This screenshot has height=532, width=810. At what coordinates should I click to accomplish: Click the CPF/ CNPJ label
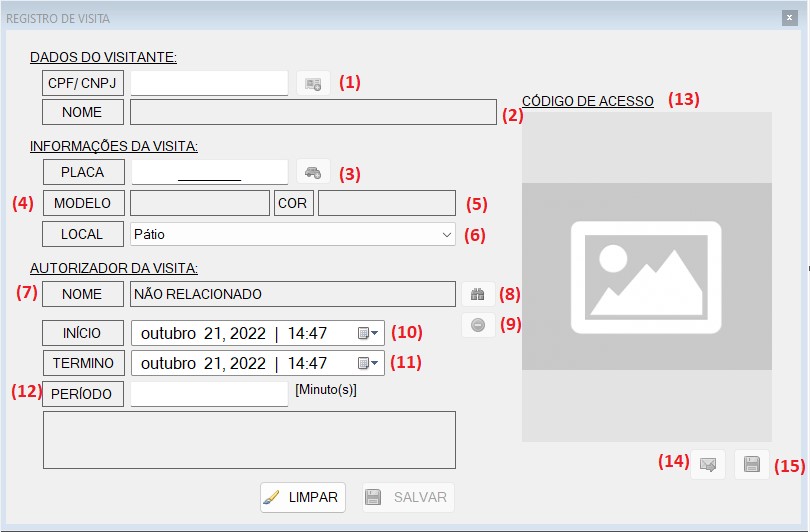[83, 83]
